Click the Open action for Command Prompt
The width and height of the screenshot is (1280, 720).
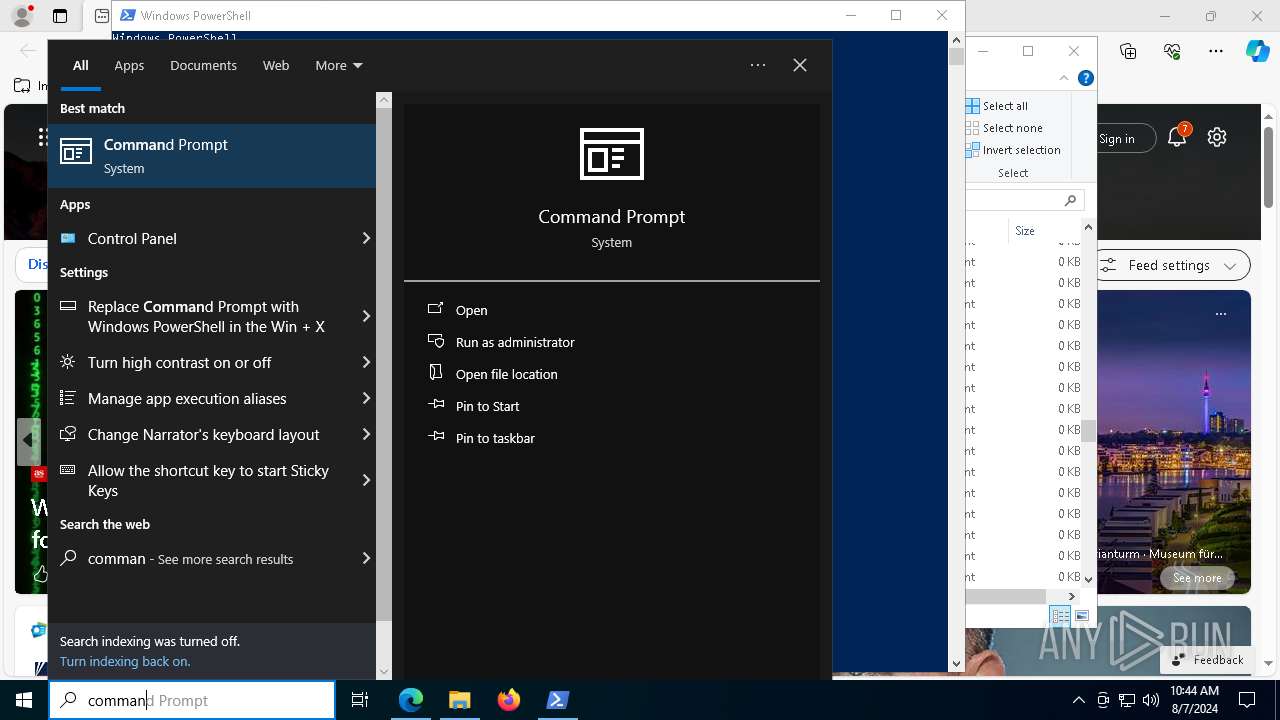point(471,310)
